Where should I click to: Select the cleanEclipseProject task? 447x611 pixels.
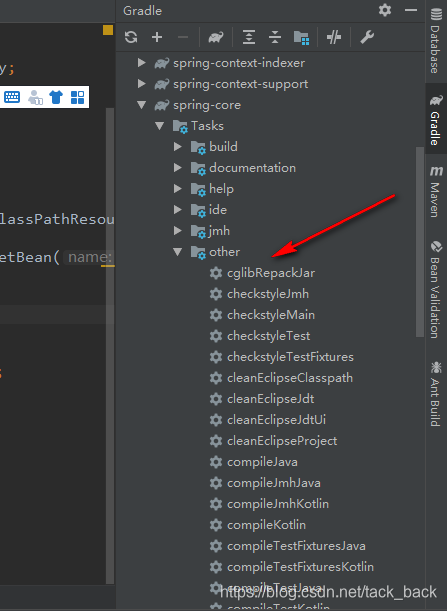(282, 441)
